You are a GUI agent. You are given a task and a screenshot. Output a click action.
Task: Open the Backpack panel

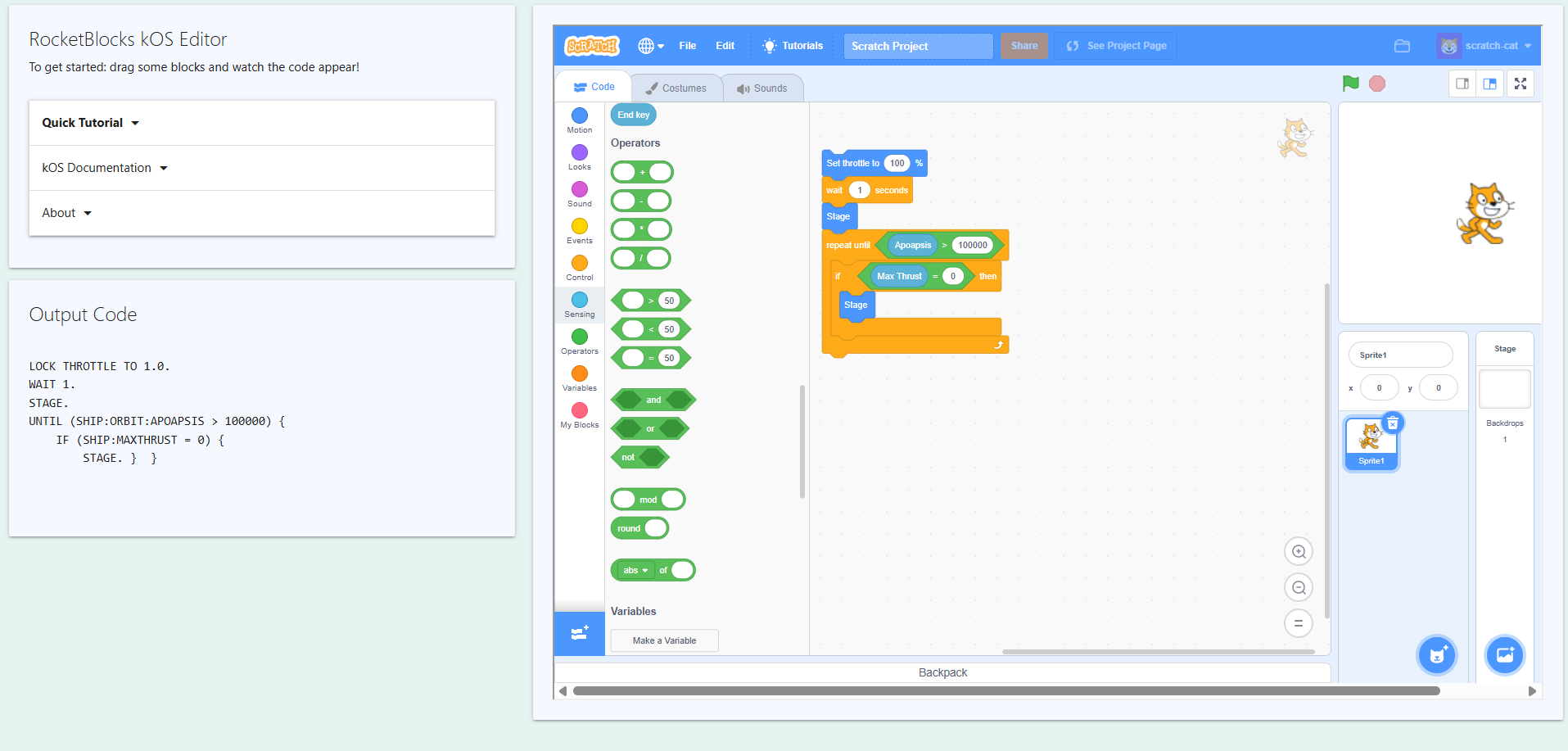tap(942, 672)
